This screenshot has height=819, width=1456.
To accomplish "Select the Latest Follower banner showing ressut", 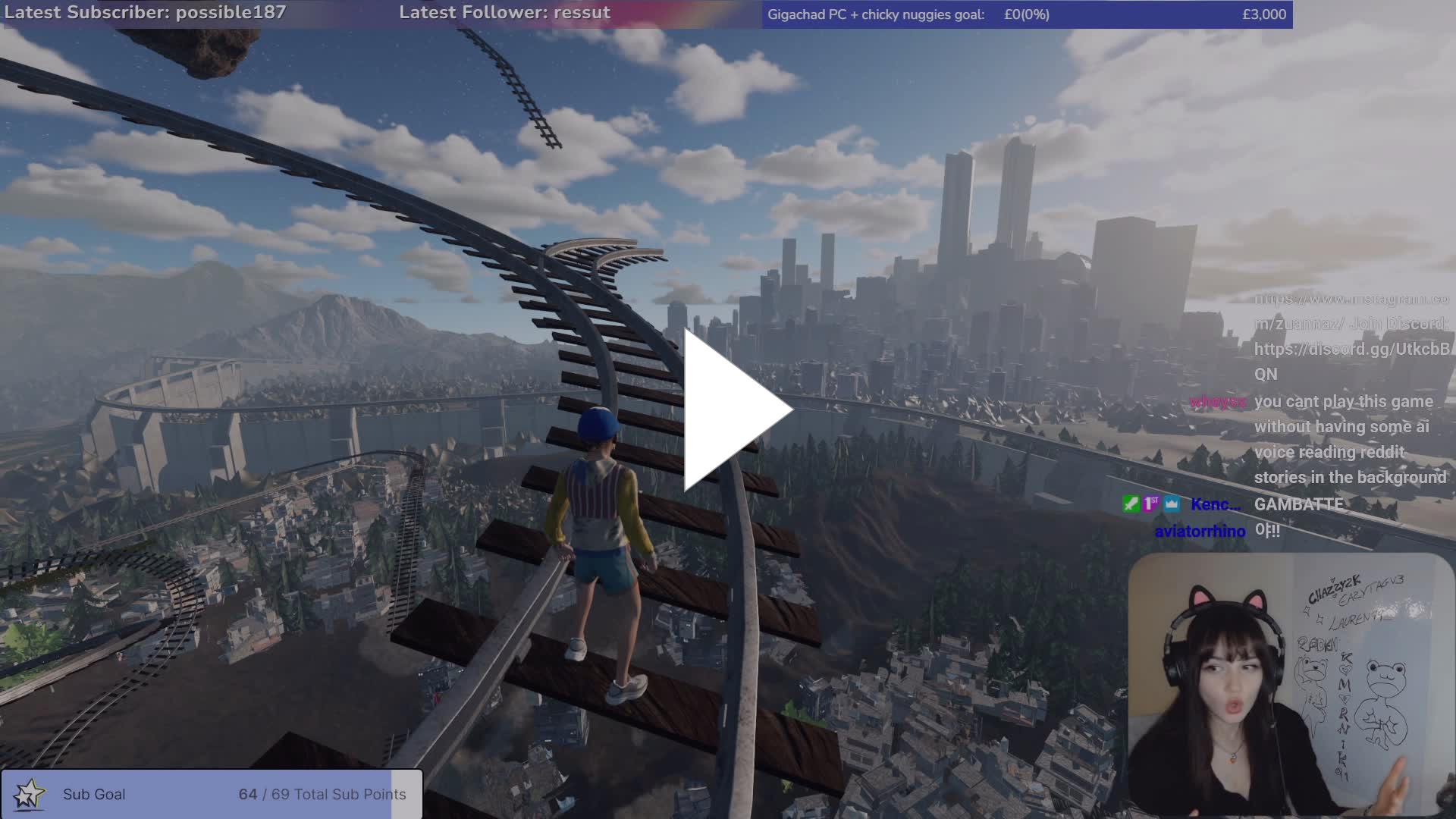I will click(504, 12).
